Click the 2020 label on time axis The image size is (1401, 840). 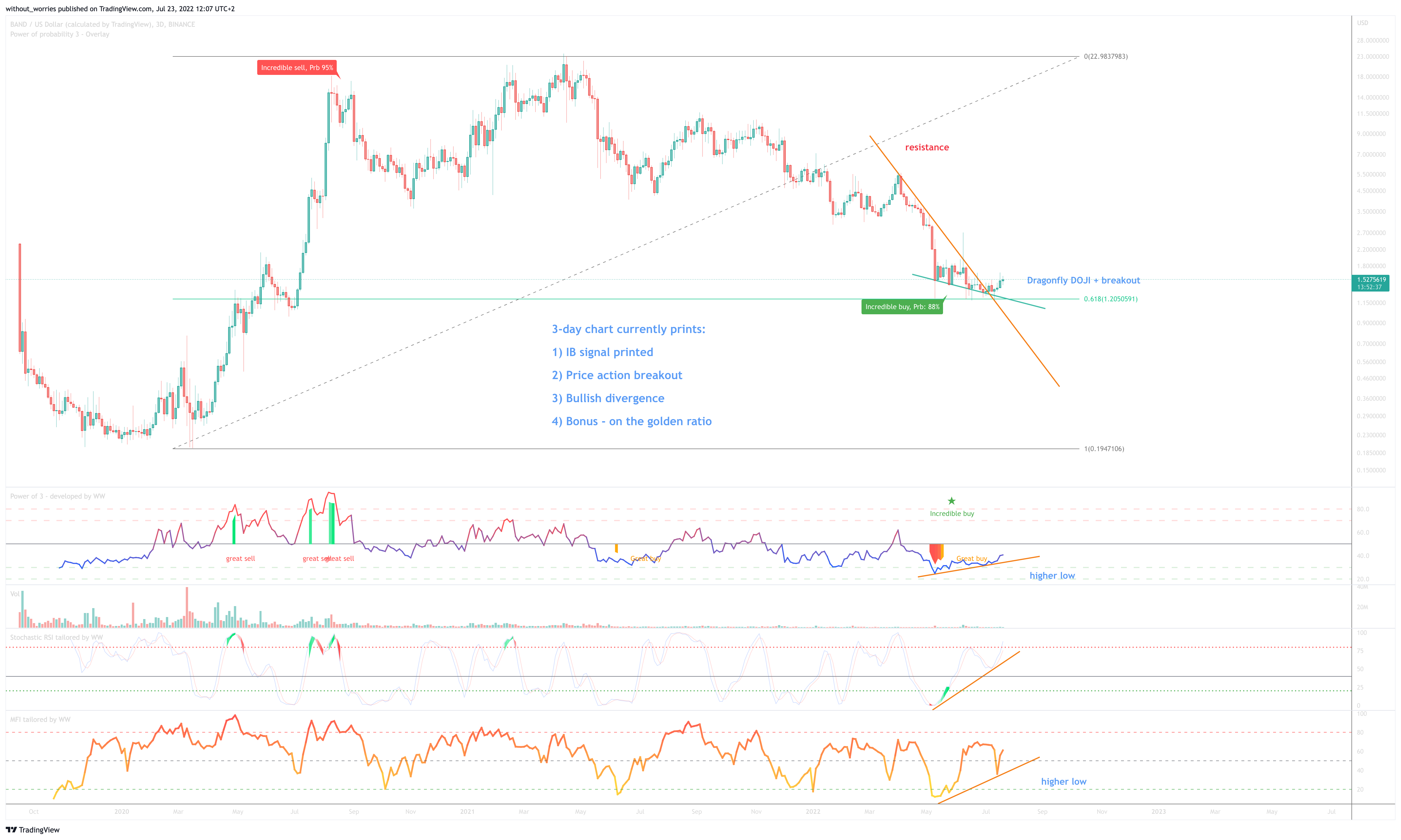click(x=122, y=812)
